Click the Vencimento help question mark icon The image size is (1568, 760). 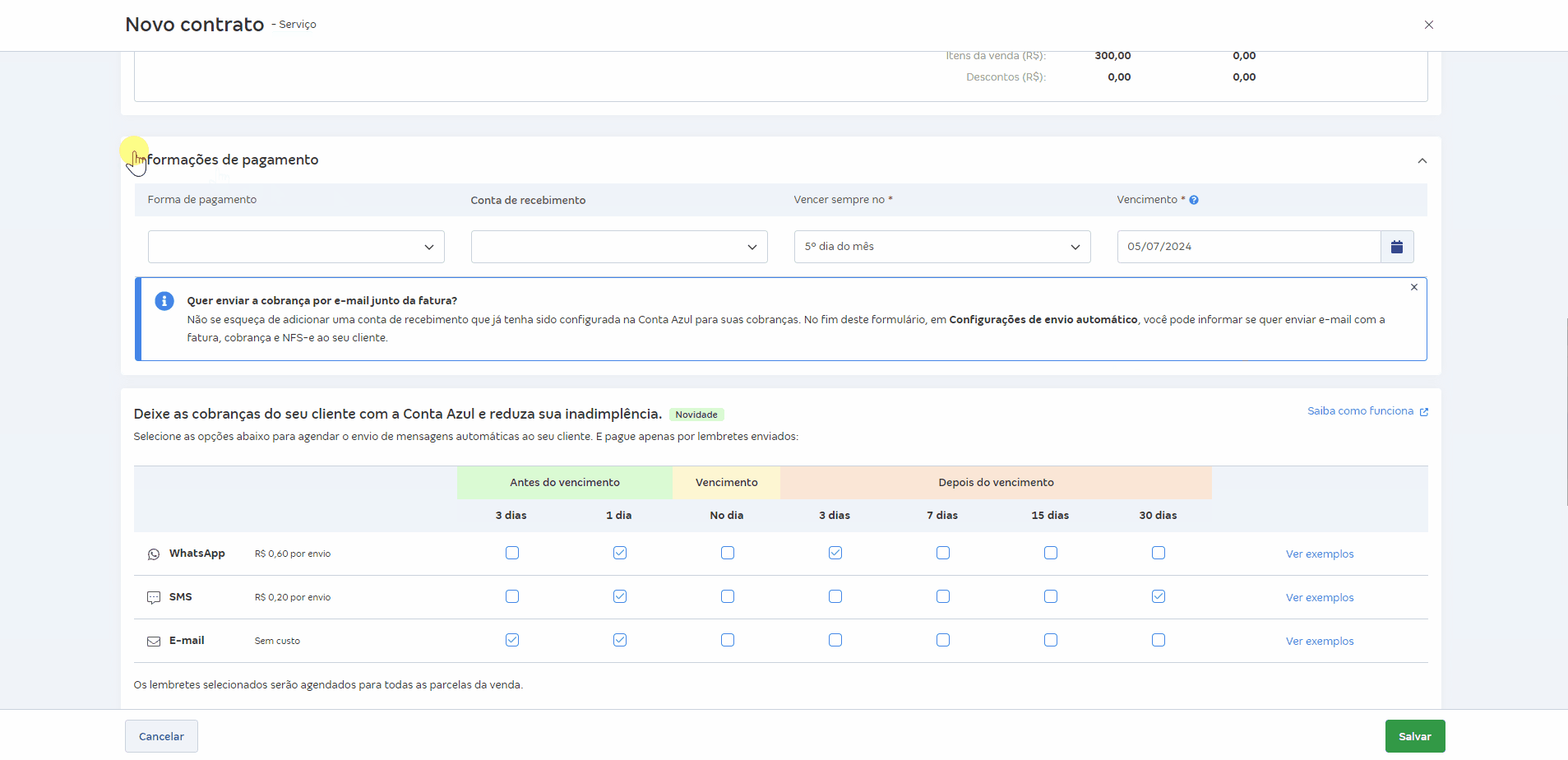[1194, 200]
